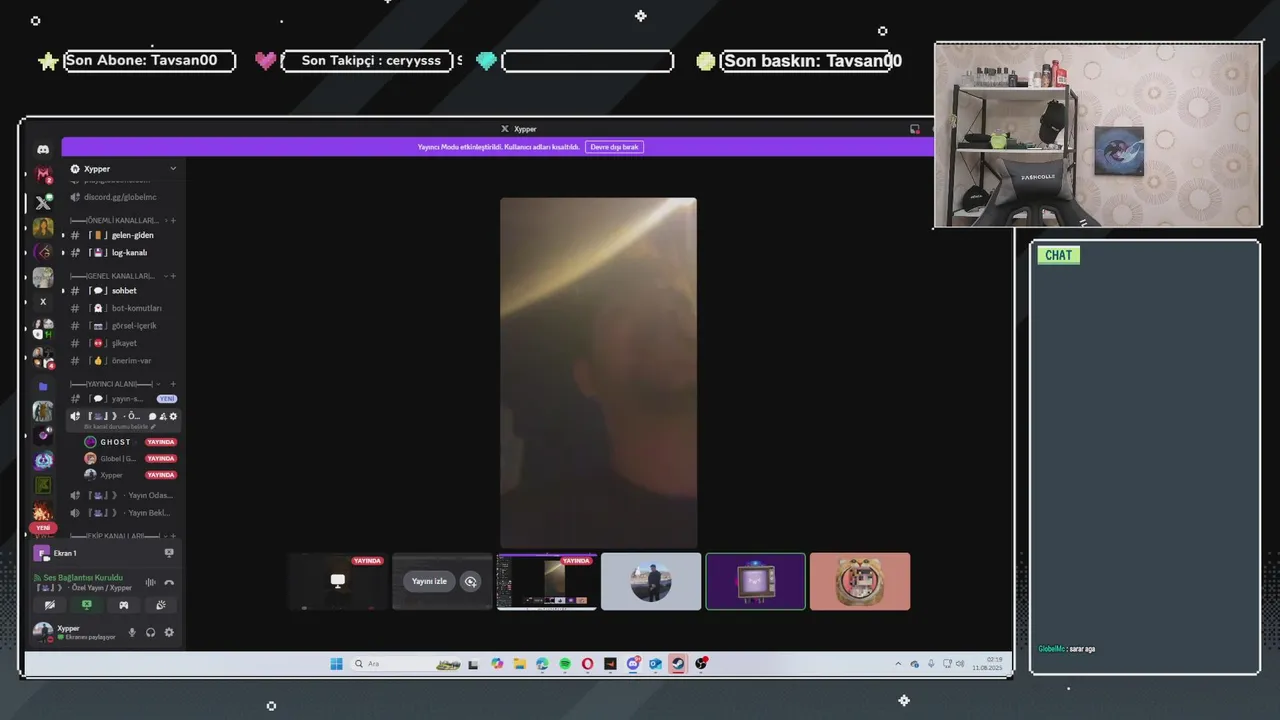Select the purple TV avatar participant tile
Screen dimensions: 1280x720
pos(755,581)
